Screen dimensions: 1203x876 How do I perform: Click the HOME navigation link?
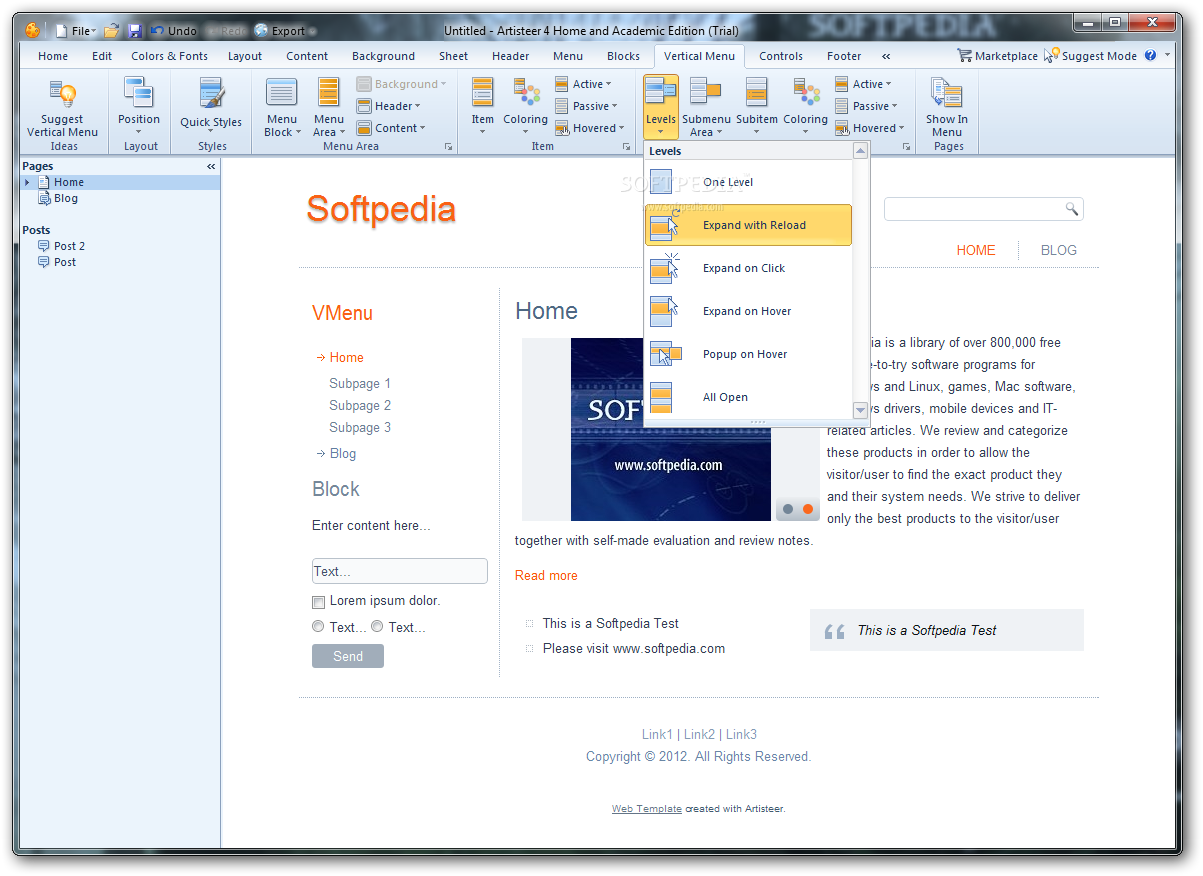[976, 251]
